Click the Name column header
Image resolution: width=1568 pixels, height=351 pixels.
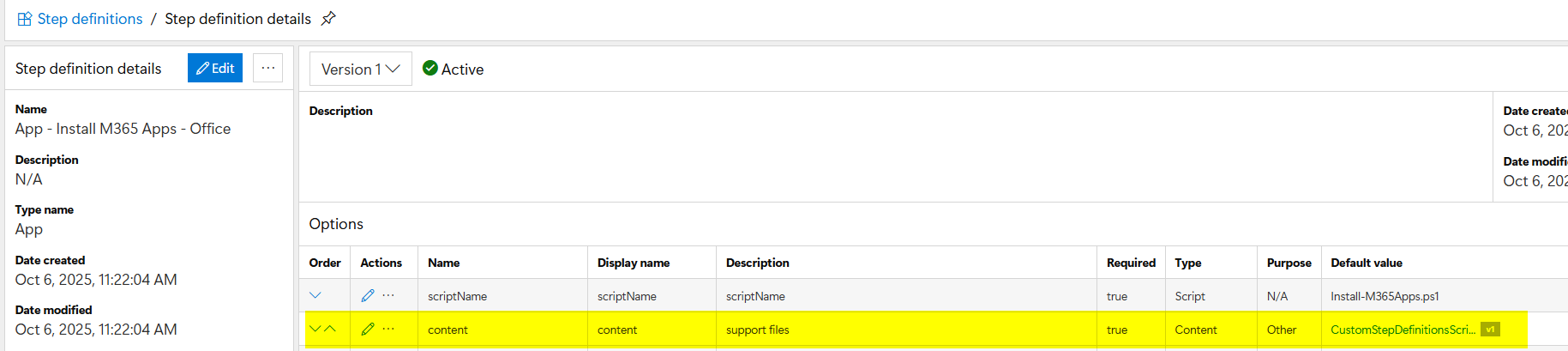point(444,263)
